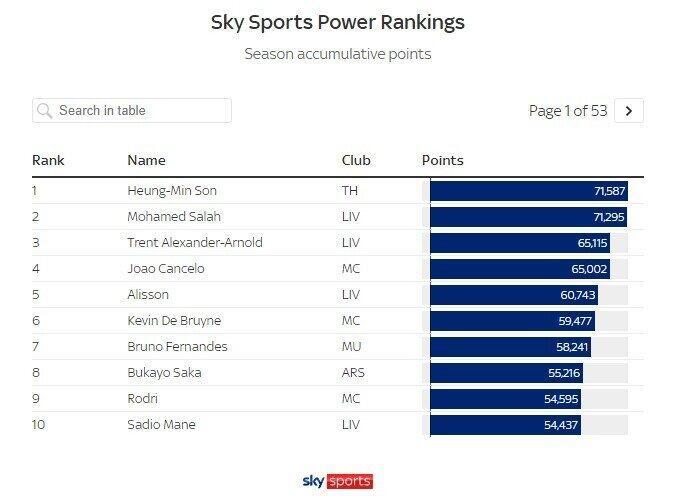Click the 71,587 points bar
This screenshot has width=676, height=504.
point(529,191)
